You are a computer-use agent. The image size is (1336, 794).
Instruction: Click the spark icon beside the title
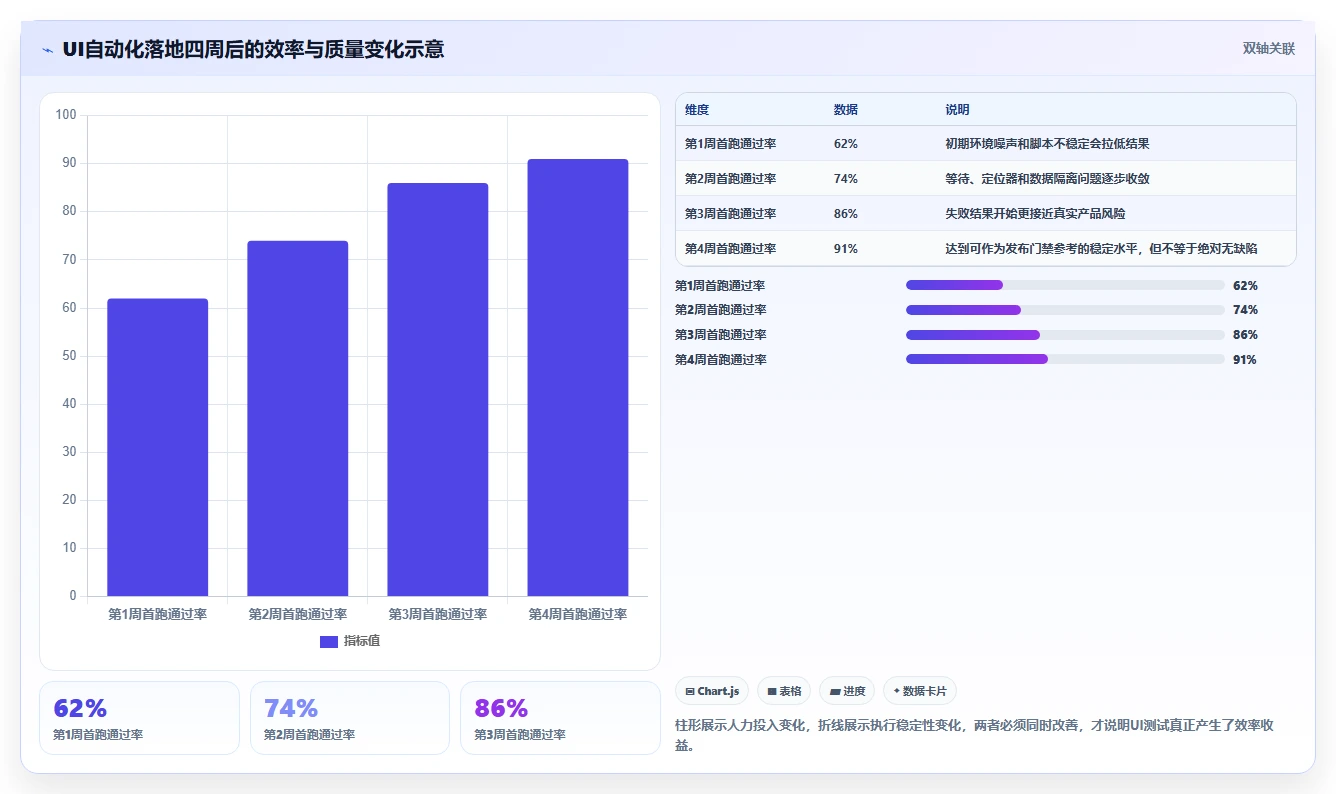(x=47, y=50)
